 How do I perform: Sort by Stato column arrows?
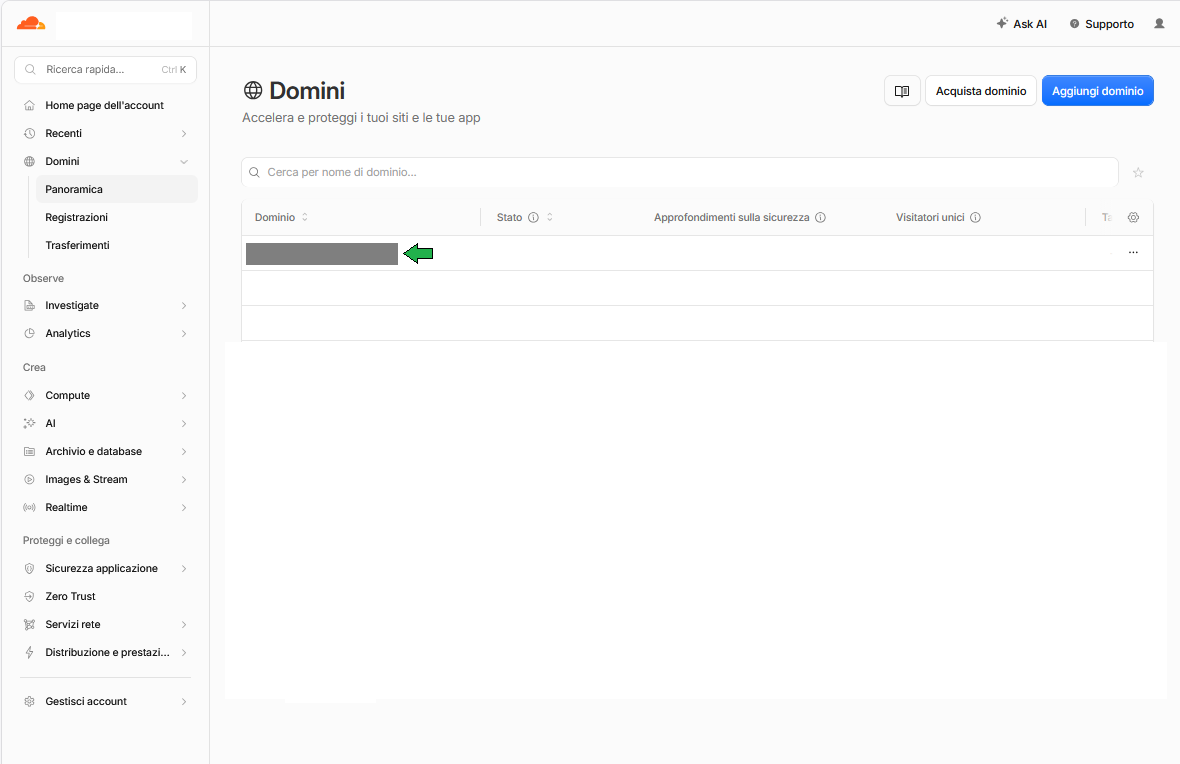pos(550,218)
